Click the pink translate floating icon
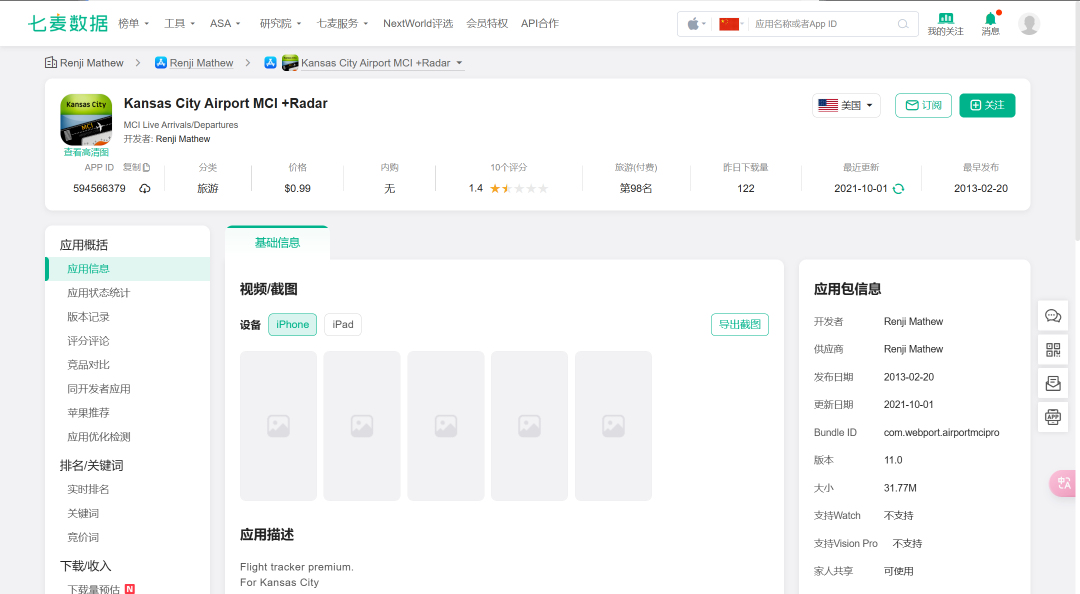The image size is (1080, 594). tap(1063, 483)
